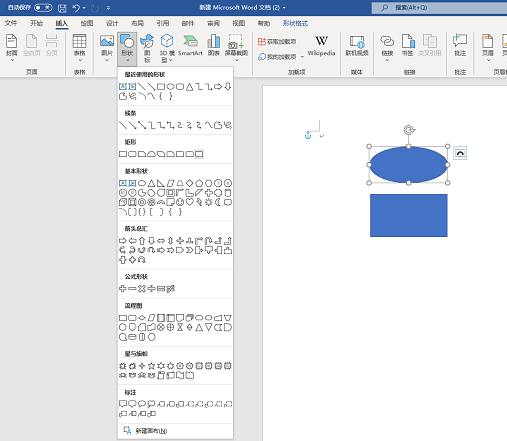The width and height of the screenshot is (507, 441).
Task: Click the Save icon in title bar
Action: click(62, 8)
